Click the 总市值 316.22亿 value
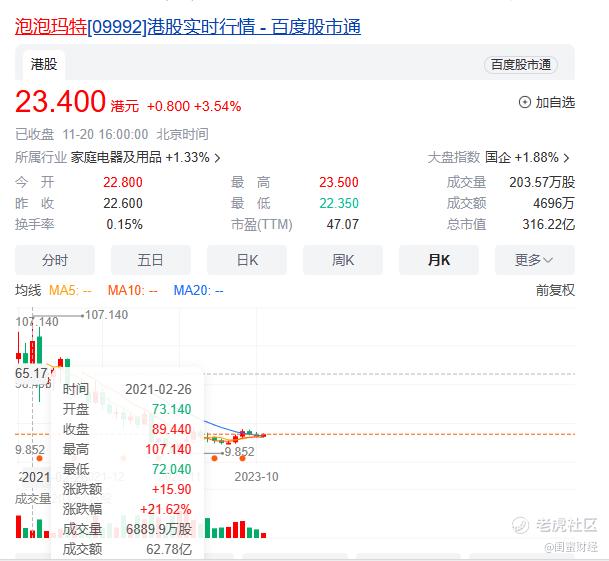The height and width of the screenshot is (561, 609). 548,224
